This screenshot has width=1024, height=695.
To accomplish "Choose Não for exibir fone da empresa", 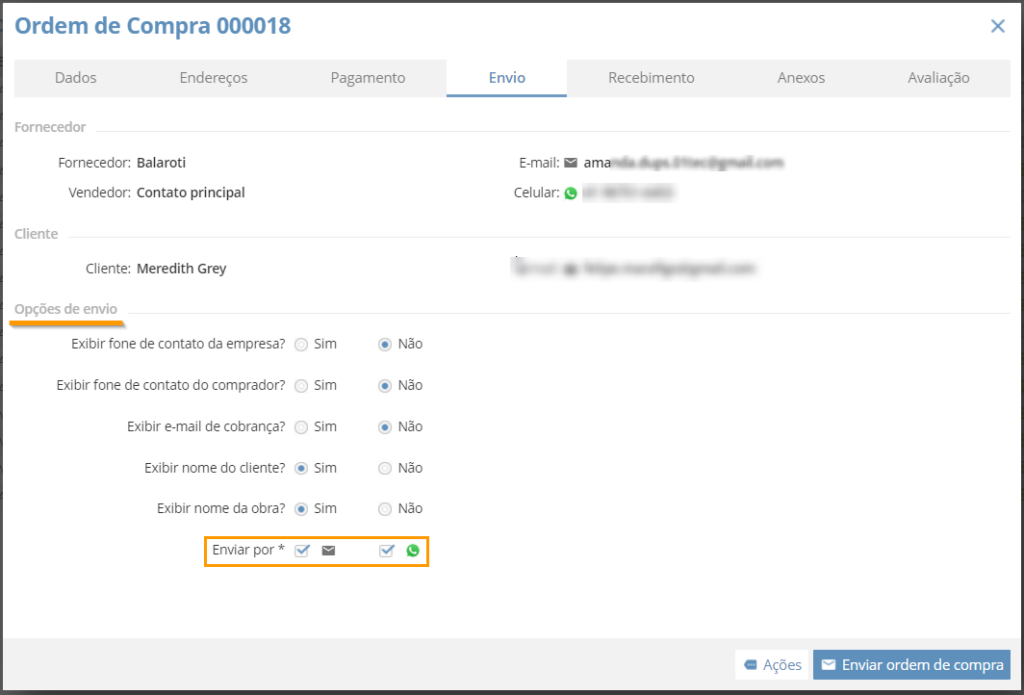I will (x=385, y=345).
